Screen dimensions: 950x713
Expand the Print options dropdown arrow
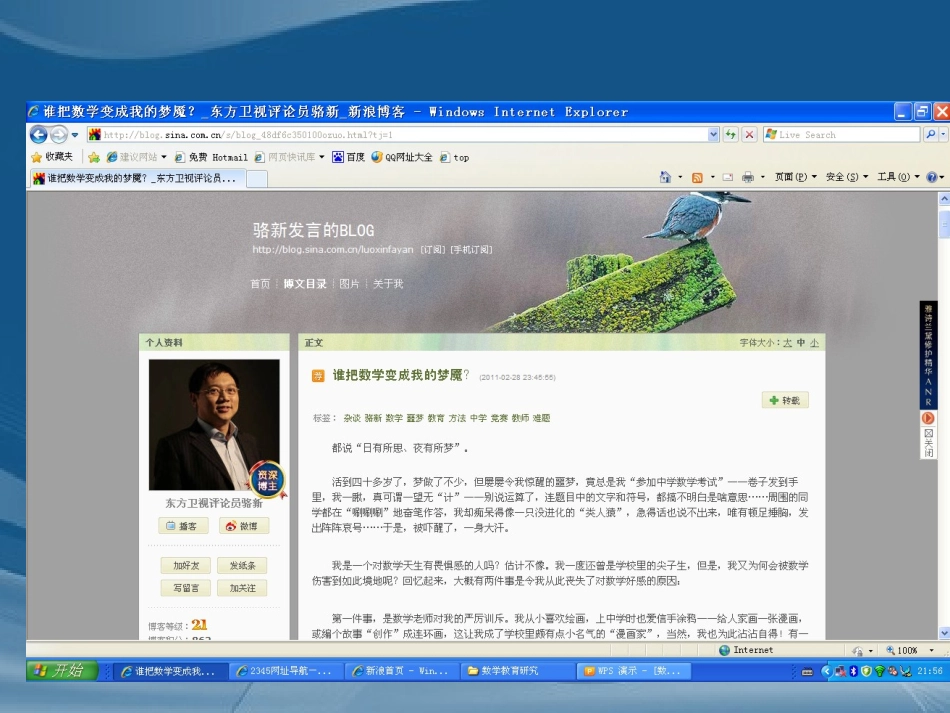(762, 177)
